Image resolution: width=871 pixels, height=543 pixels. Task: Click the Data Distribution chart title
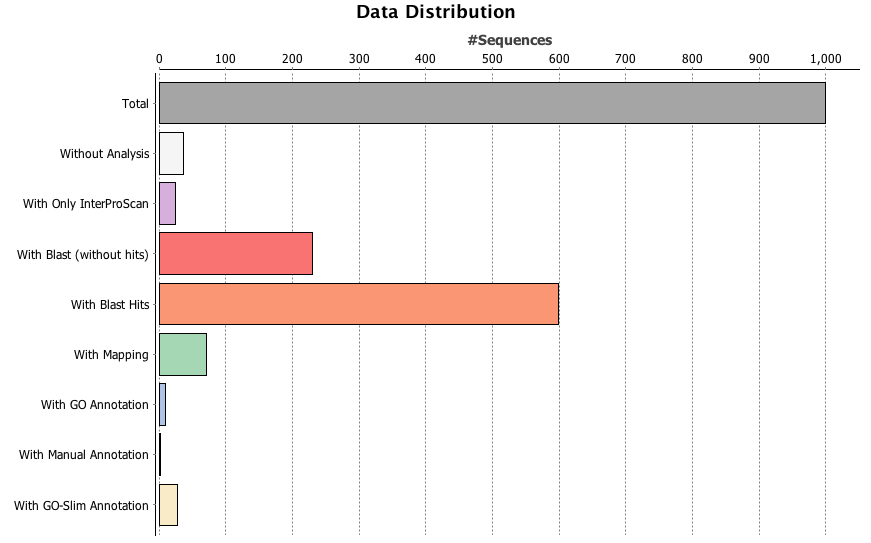point(436,13)
